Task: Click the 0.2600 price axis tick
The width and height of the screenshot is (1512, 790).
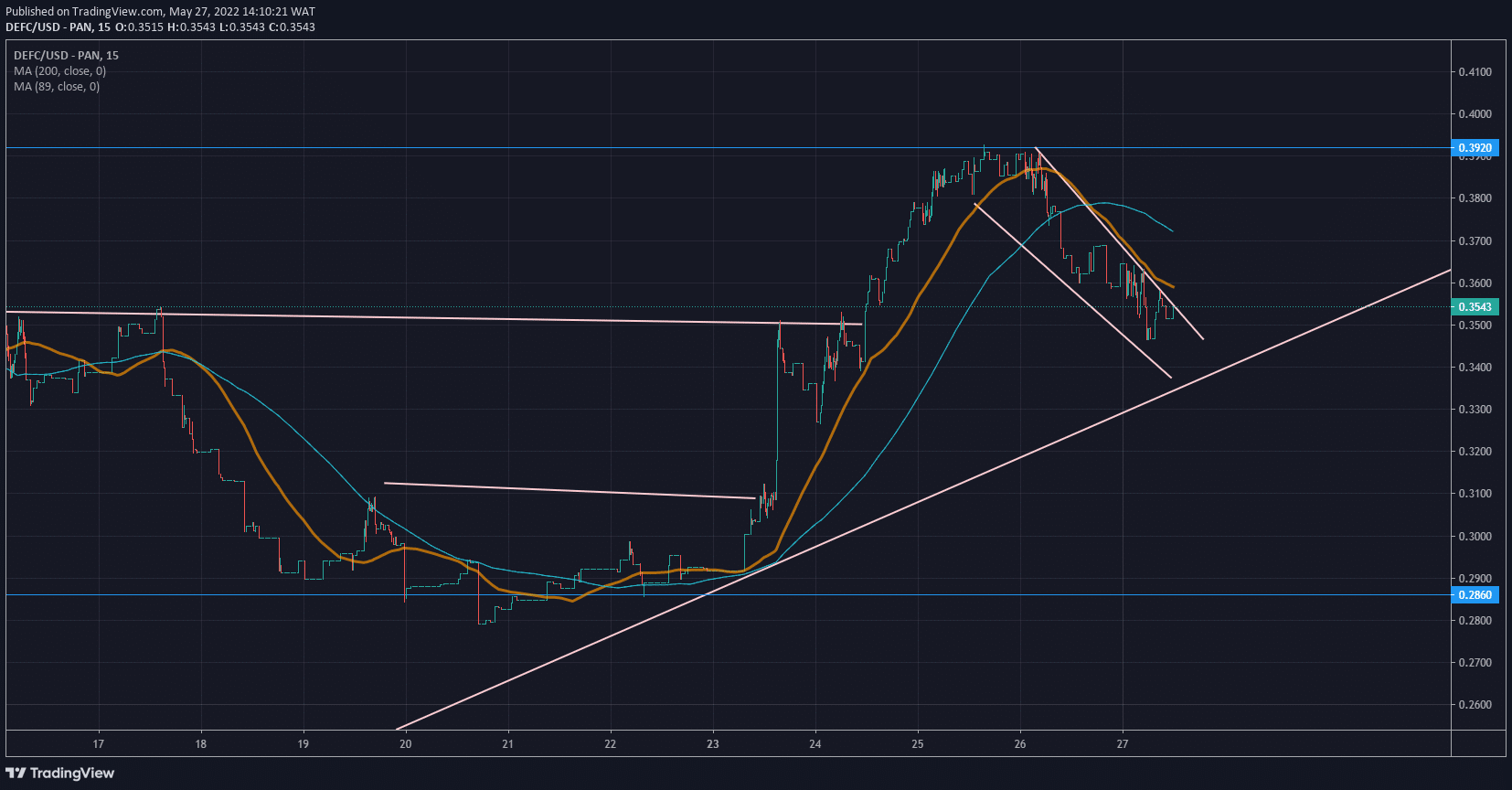Action: [x=1475, y=705]
